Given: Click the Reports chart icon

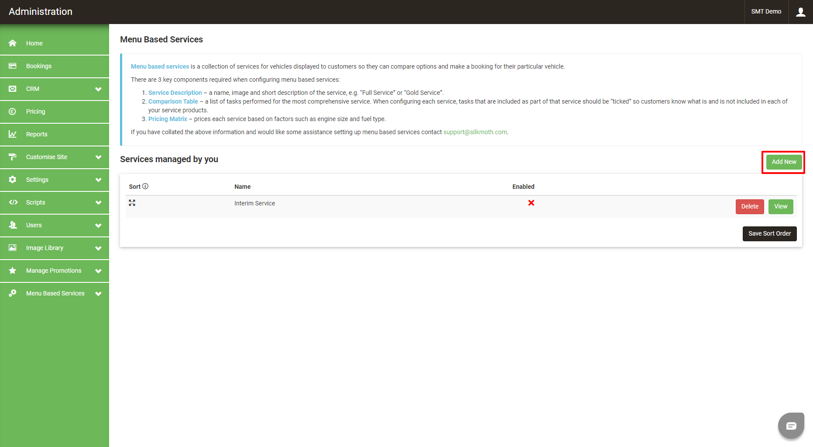Looking at the screenshot, I should coord(12,134).
